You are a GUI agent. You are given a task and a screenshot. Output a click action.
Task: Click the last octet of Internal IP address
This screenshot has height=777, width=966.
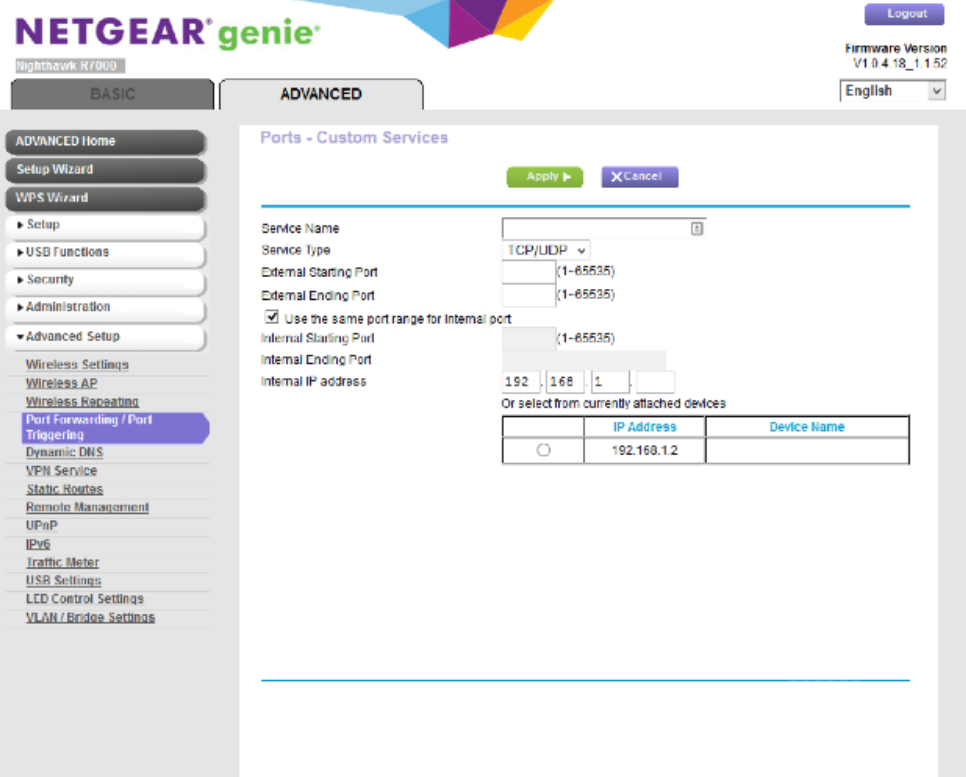point(655,382)
